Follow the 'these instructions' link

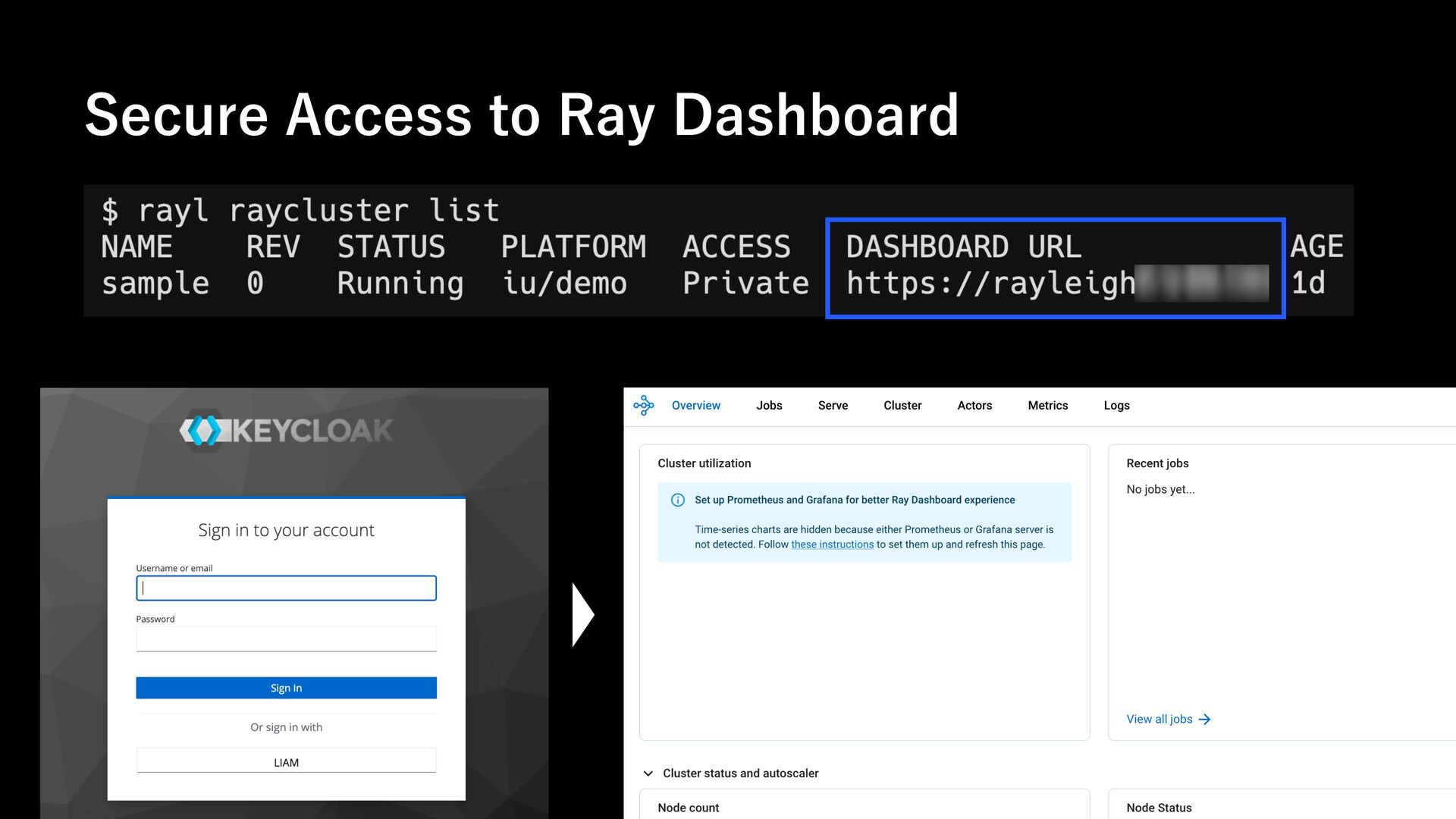(x=832, y=544)
